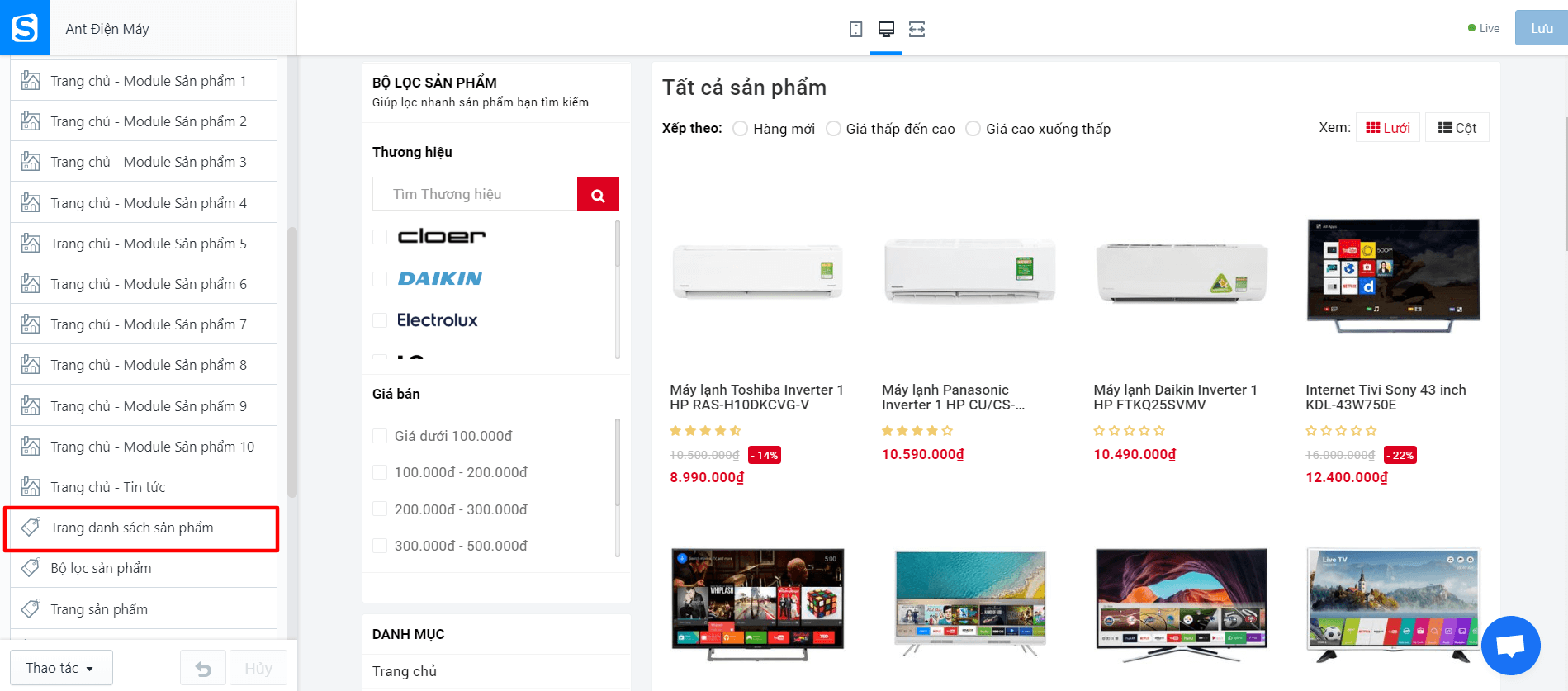Switch to Cột list view

point(1457,128)
